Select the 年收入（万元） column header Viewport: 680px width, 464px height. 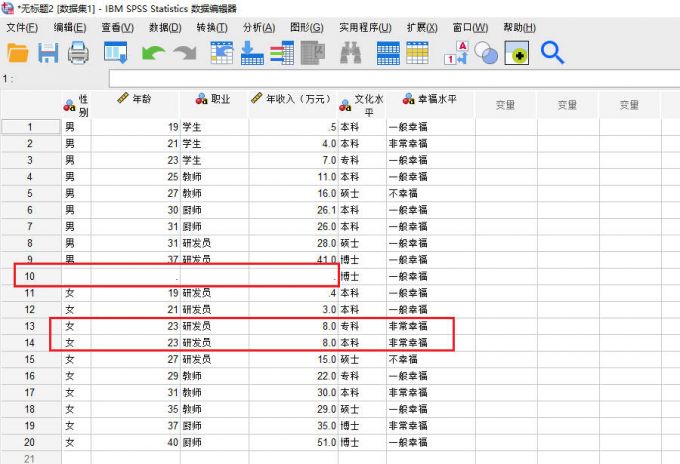(294, 105)
